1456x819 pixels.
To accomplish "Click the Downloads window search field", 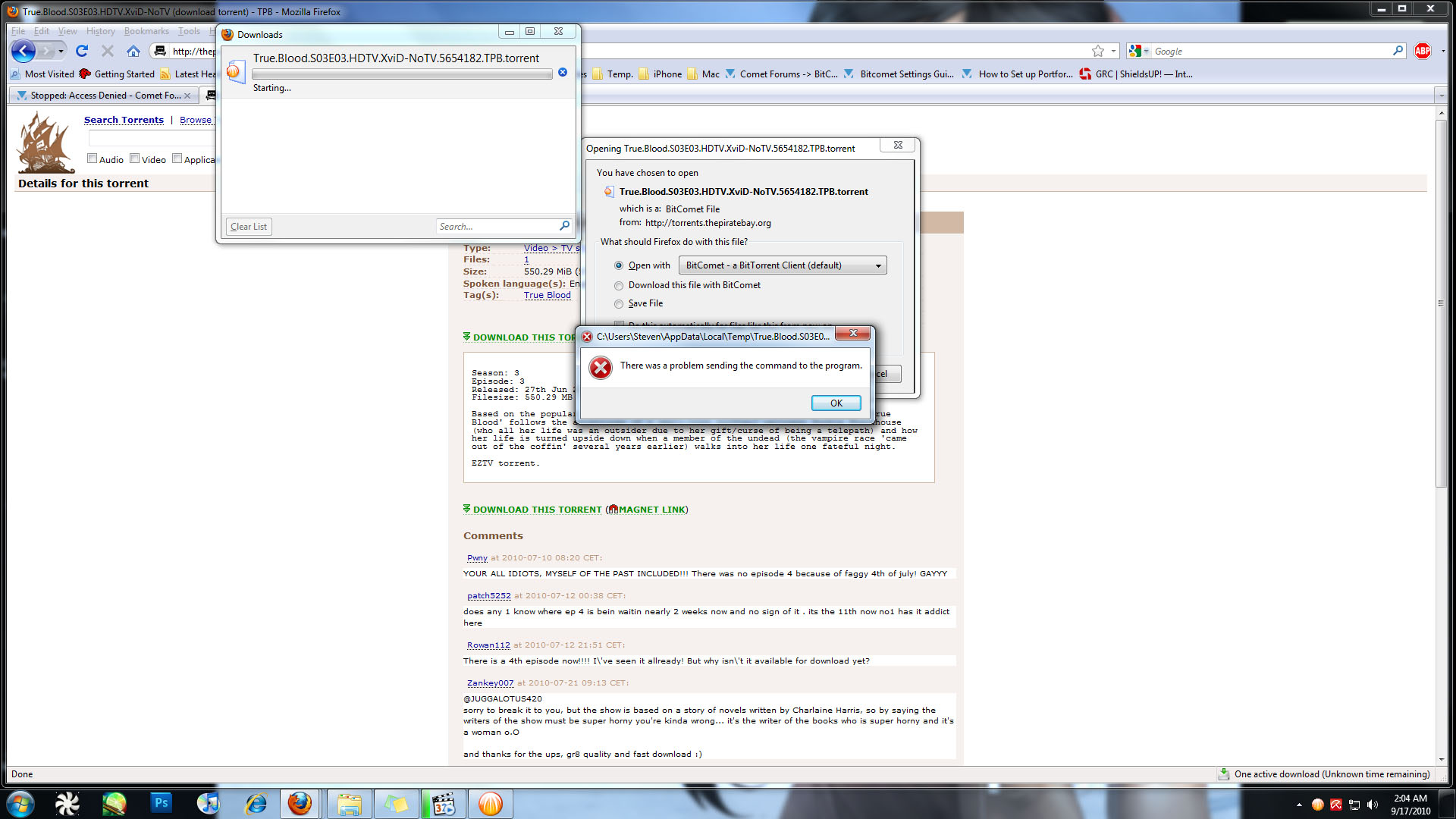I will pos(497,227).
